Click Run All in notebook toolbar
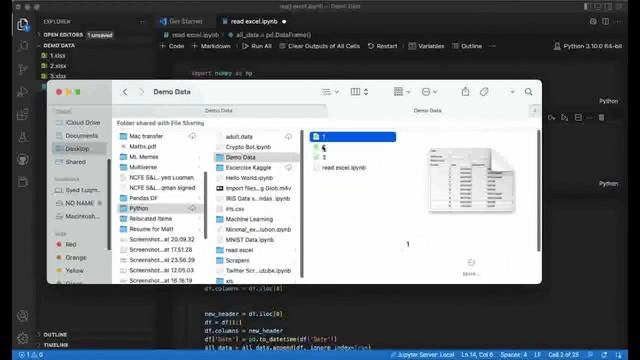Image resolution: width=640 pixels, height=360 pixels. coord(257,46)
